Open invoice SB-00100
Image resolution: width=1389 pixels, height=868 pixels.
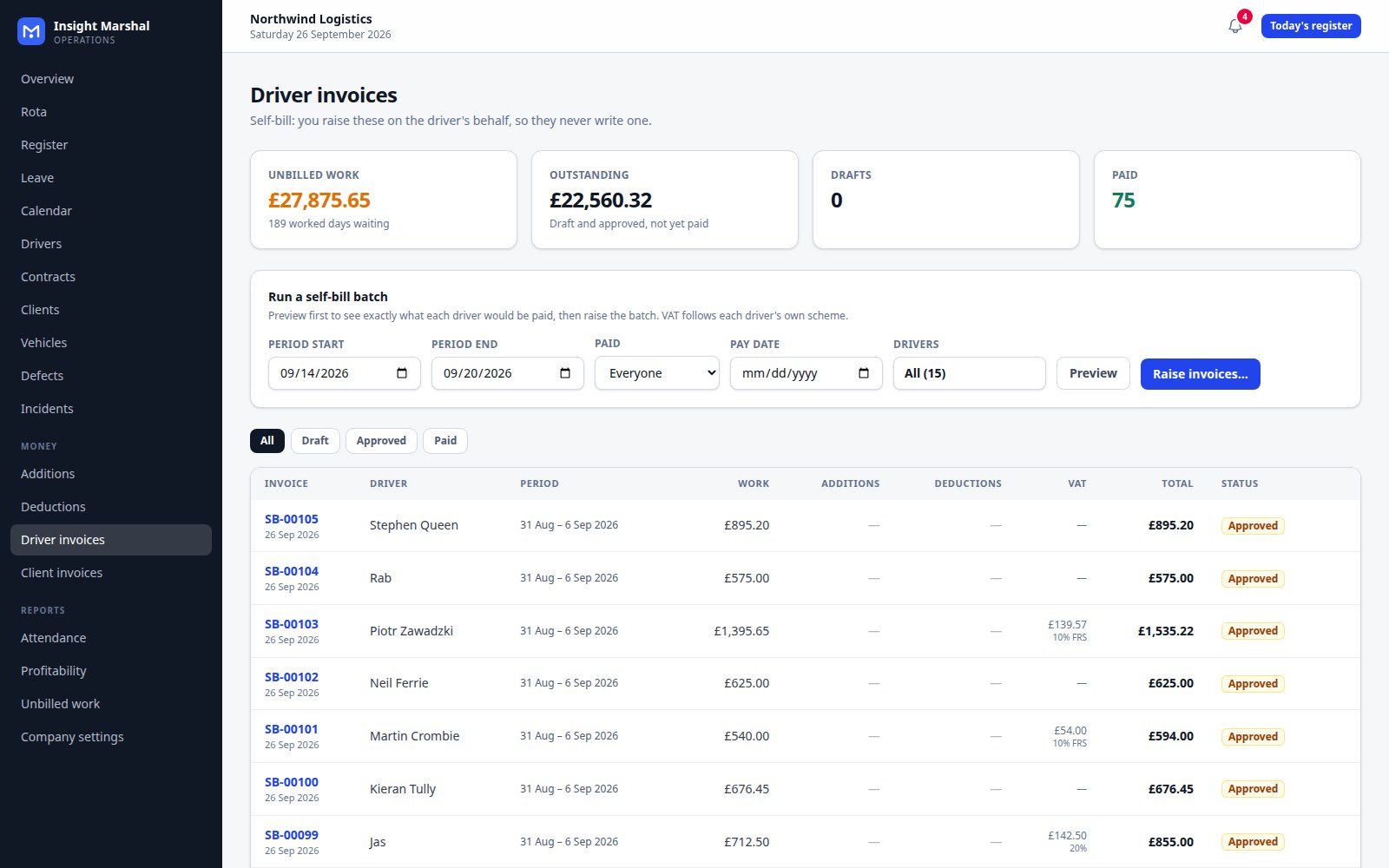click(x=292, y=782)
